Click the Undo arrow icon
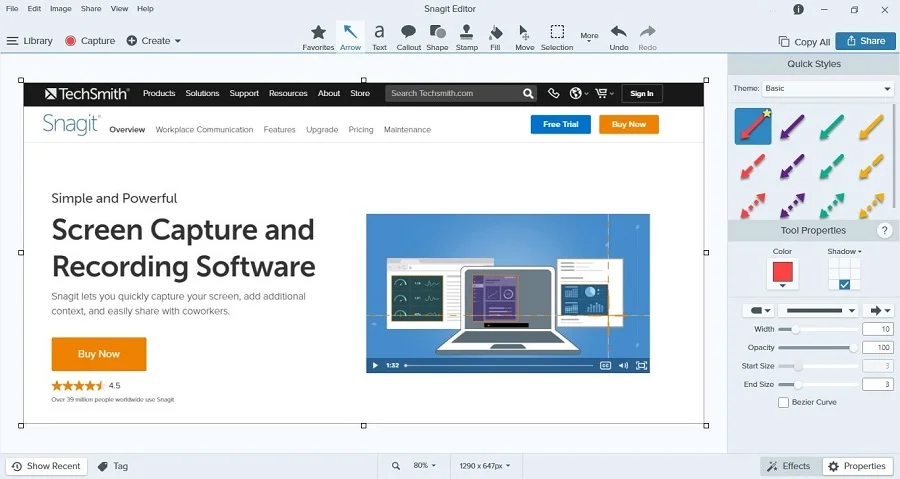Image resolution: width=900 pixels, height=479 pixels. pyautogui.click(x=619, y=37)
